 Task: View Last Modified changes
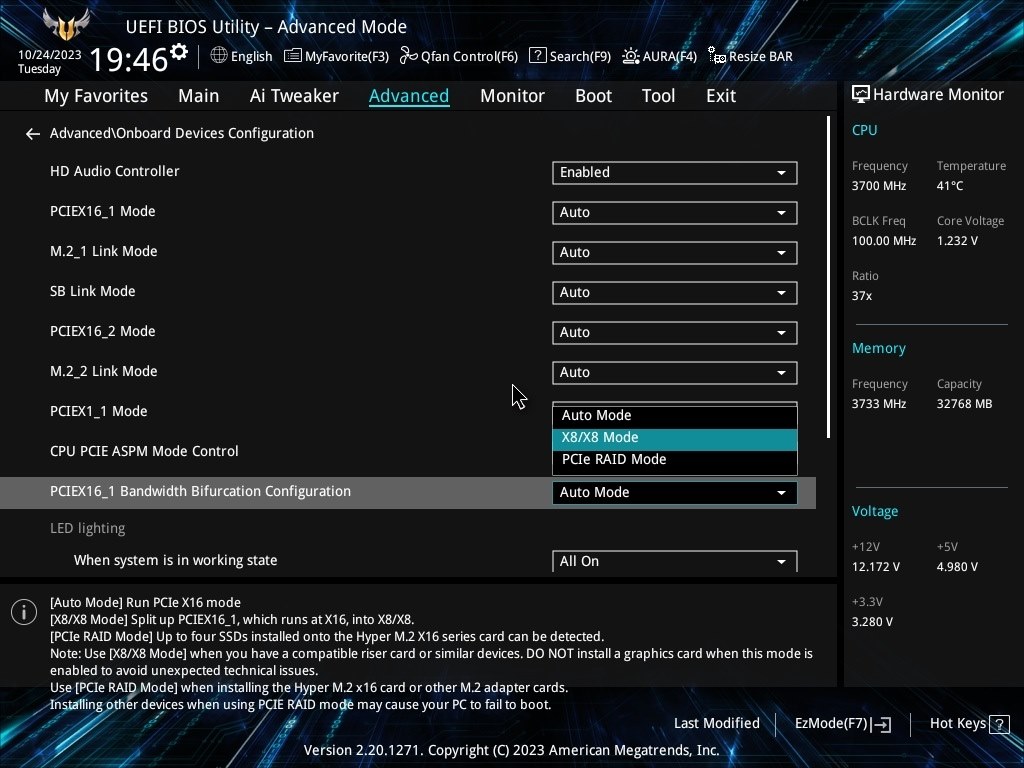(717, 723)
